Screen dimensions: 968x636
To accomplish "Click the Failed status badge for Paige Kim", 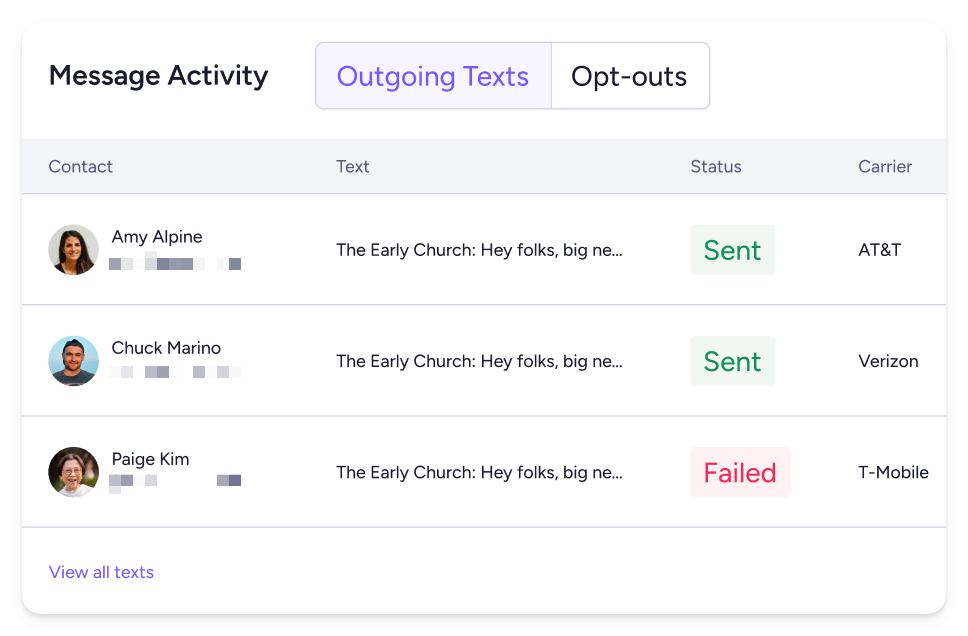I will click(x=740, y=472).
